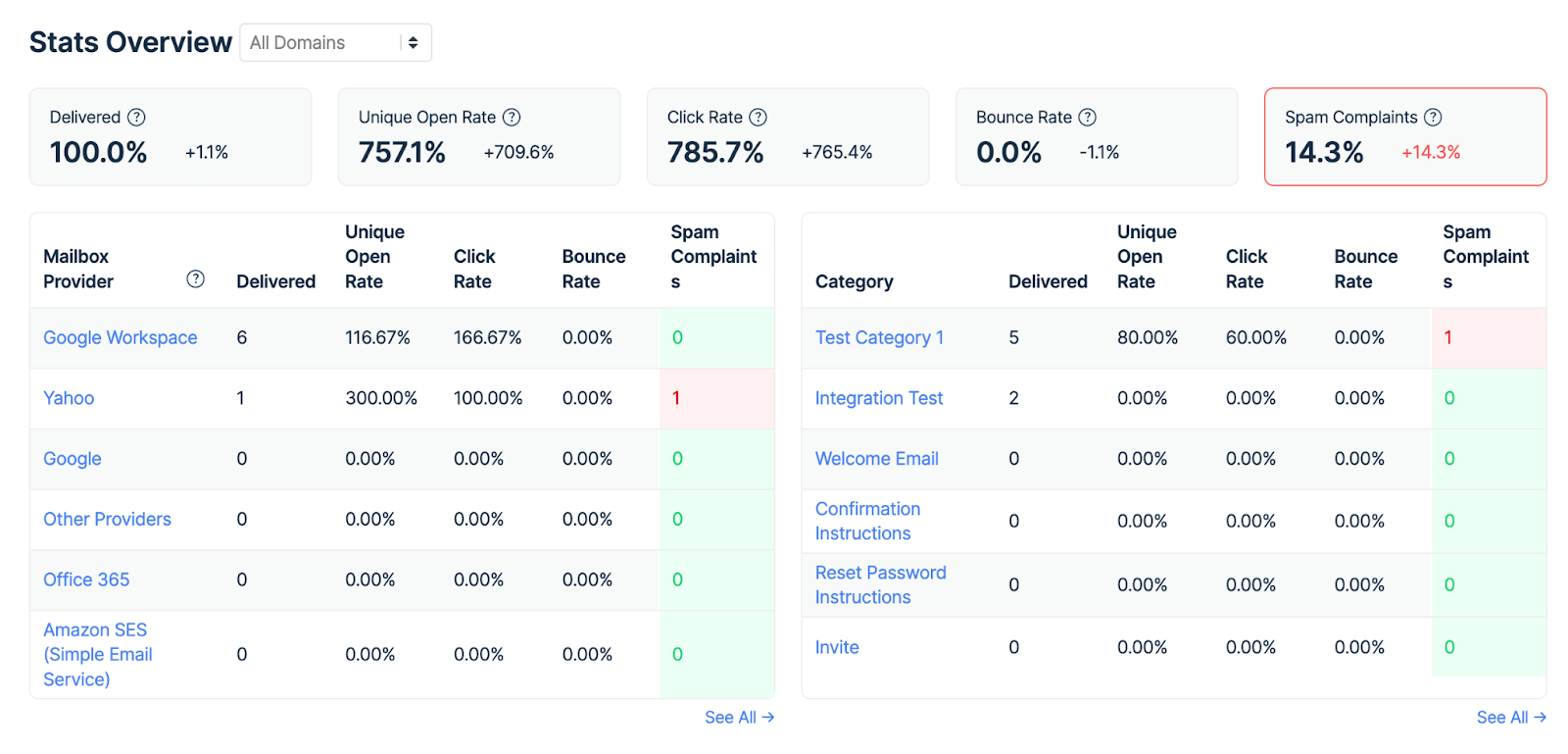Open Integration Test category
This screenshot has height=754, width=1568.
(878, 398)
